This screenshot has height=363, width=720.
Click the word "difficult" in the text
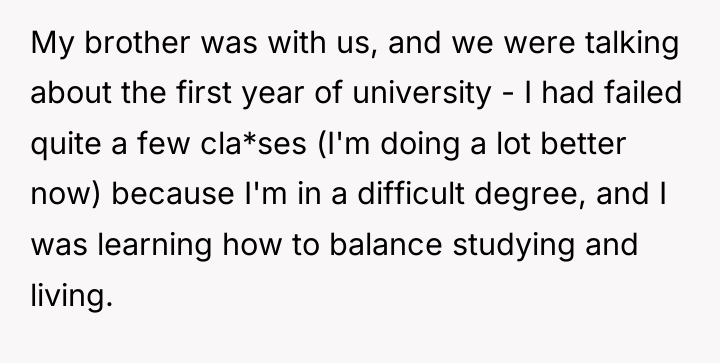coord(411,193)
